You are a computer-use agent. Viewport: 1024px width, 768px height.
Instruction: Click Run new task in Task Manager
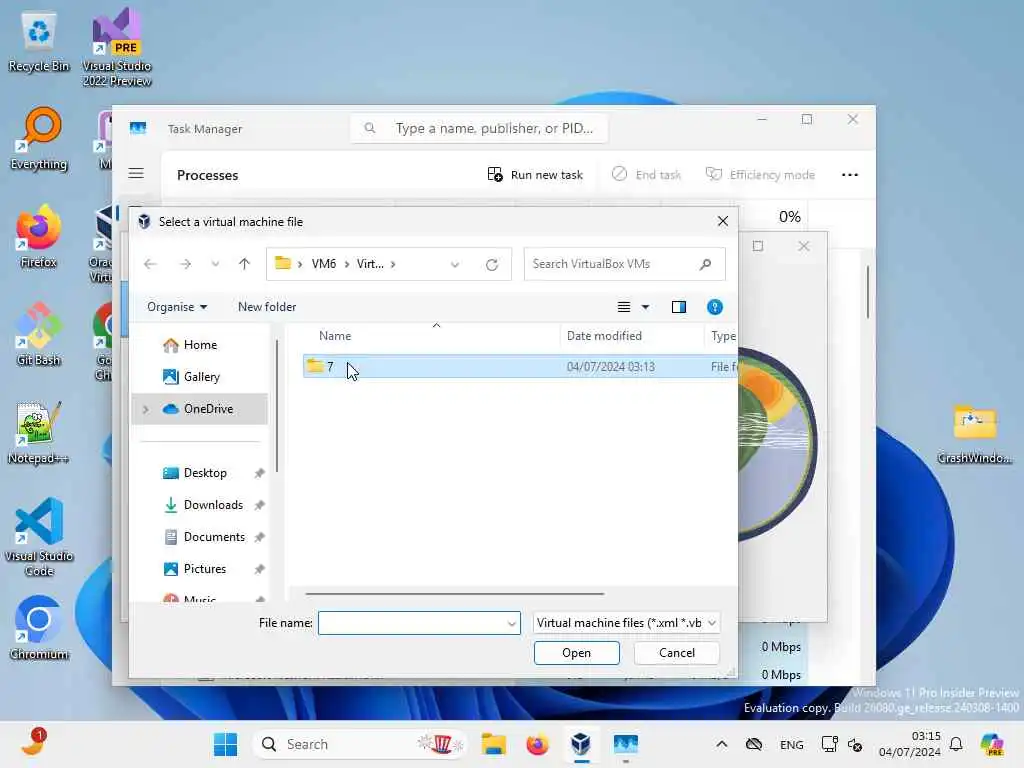(535, 174)
